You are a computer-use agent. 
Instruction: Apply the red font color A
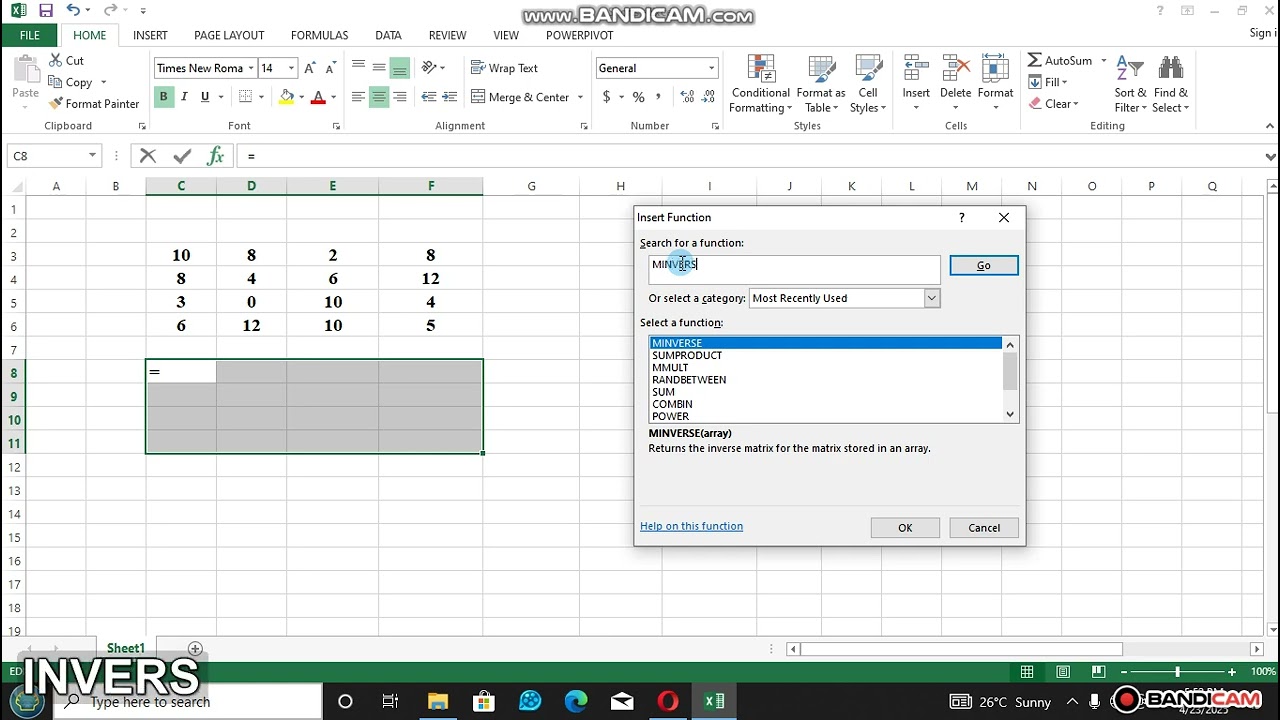(x=318, y=97)
